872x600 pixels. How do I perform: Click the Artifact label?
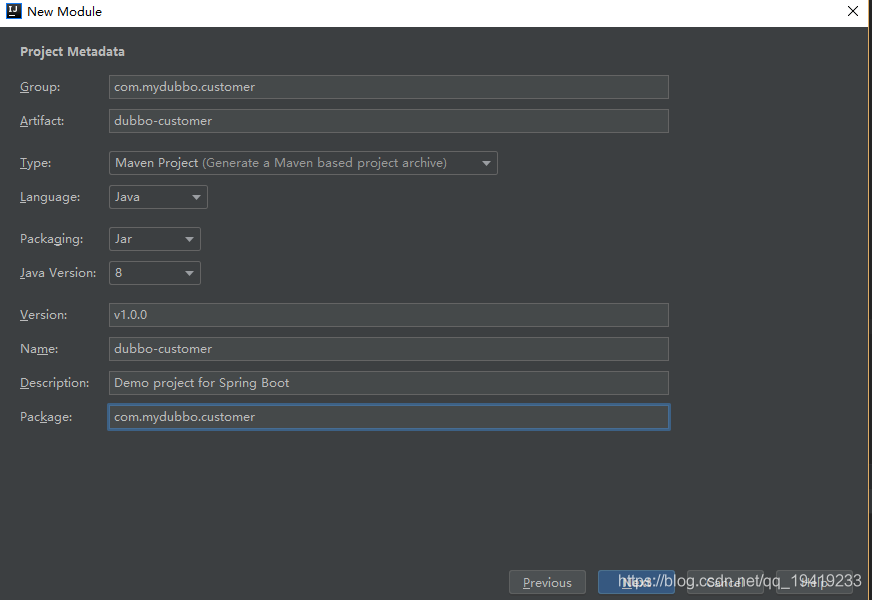click(x=42, y=121)
